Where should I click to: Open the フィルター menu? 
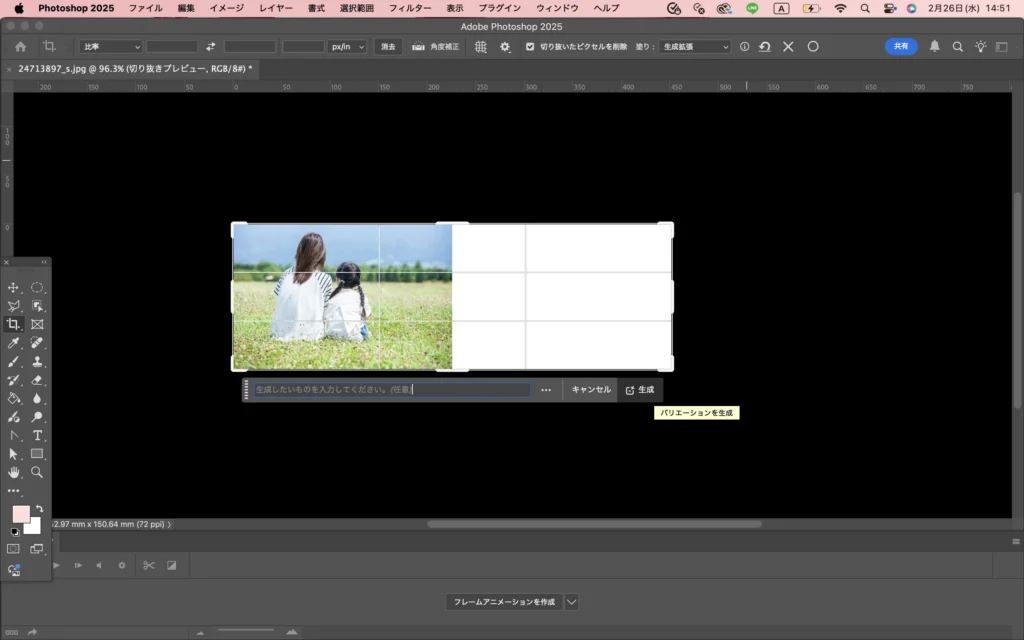410,8
